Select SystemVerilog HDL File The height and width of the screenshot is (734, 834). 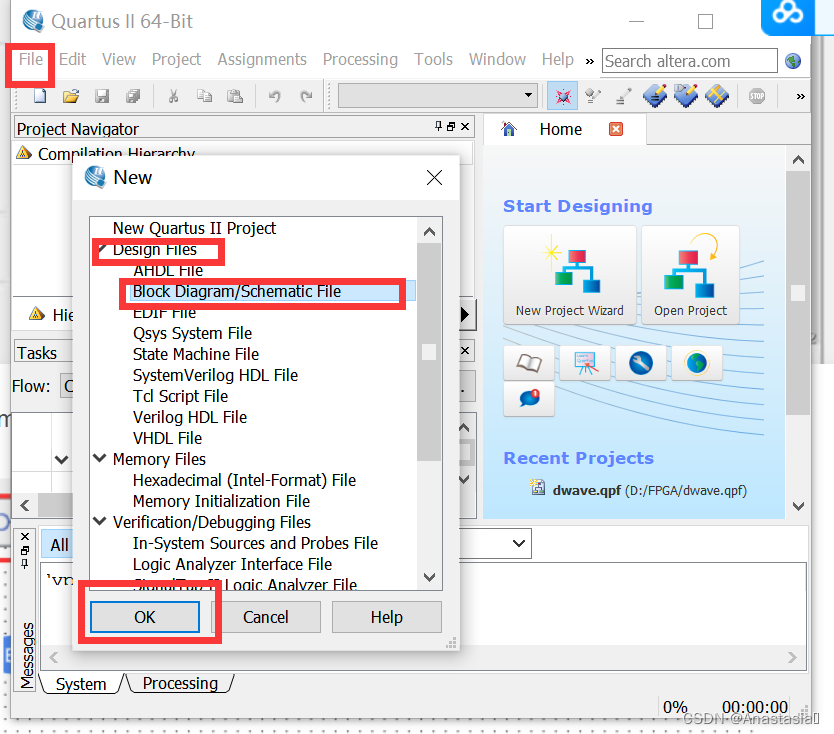[215, 376]
